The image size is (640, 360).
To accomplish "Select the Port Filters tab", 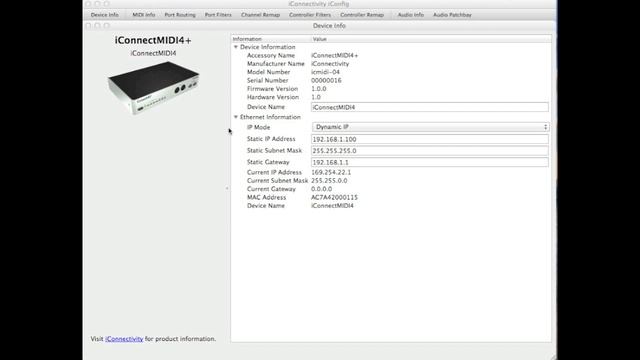I will (218, 15).
